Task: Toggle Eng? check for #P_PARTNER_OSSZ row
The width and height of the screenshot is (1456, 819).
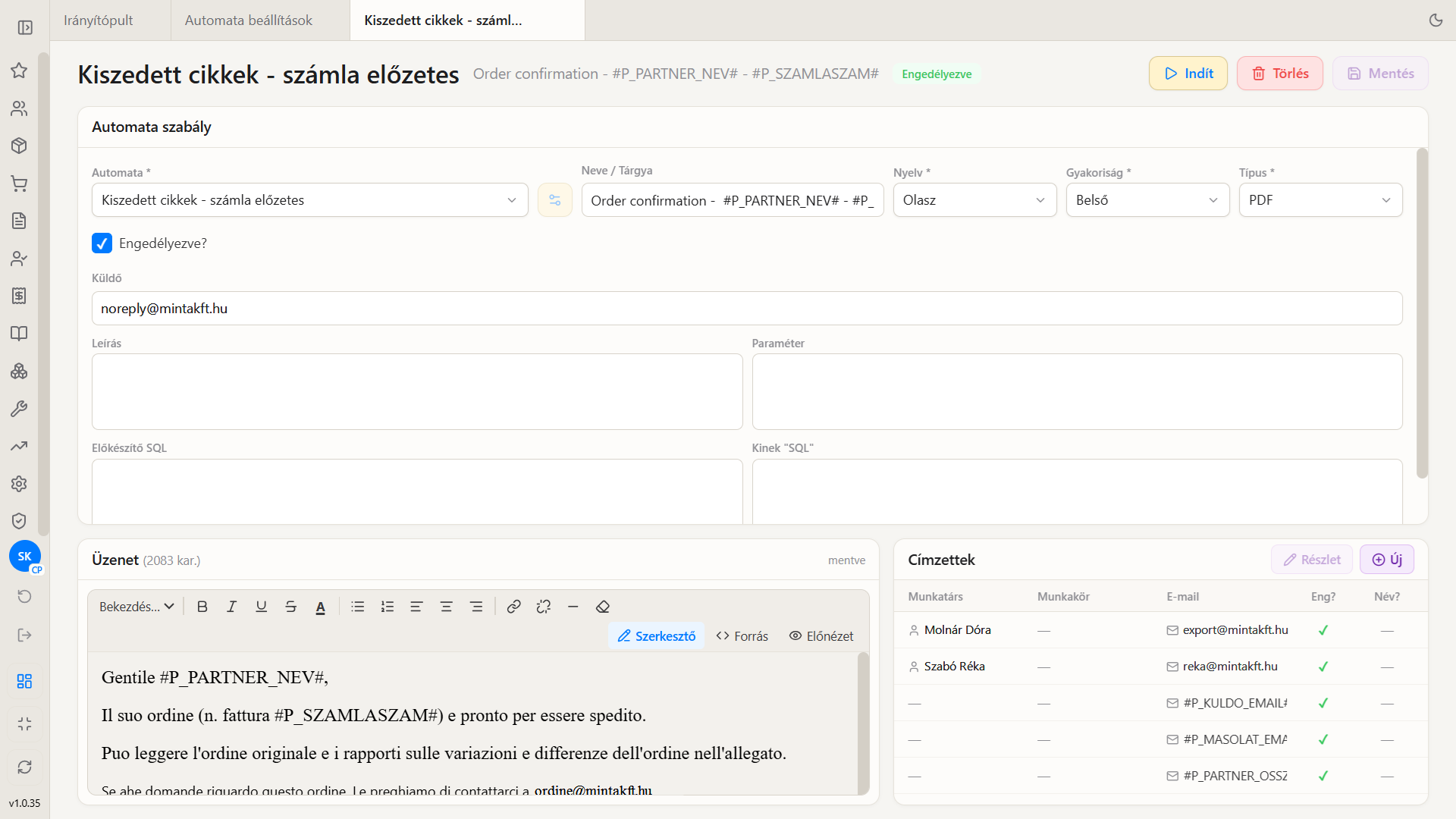Action: click(1323, 776)
